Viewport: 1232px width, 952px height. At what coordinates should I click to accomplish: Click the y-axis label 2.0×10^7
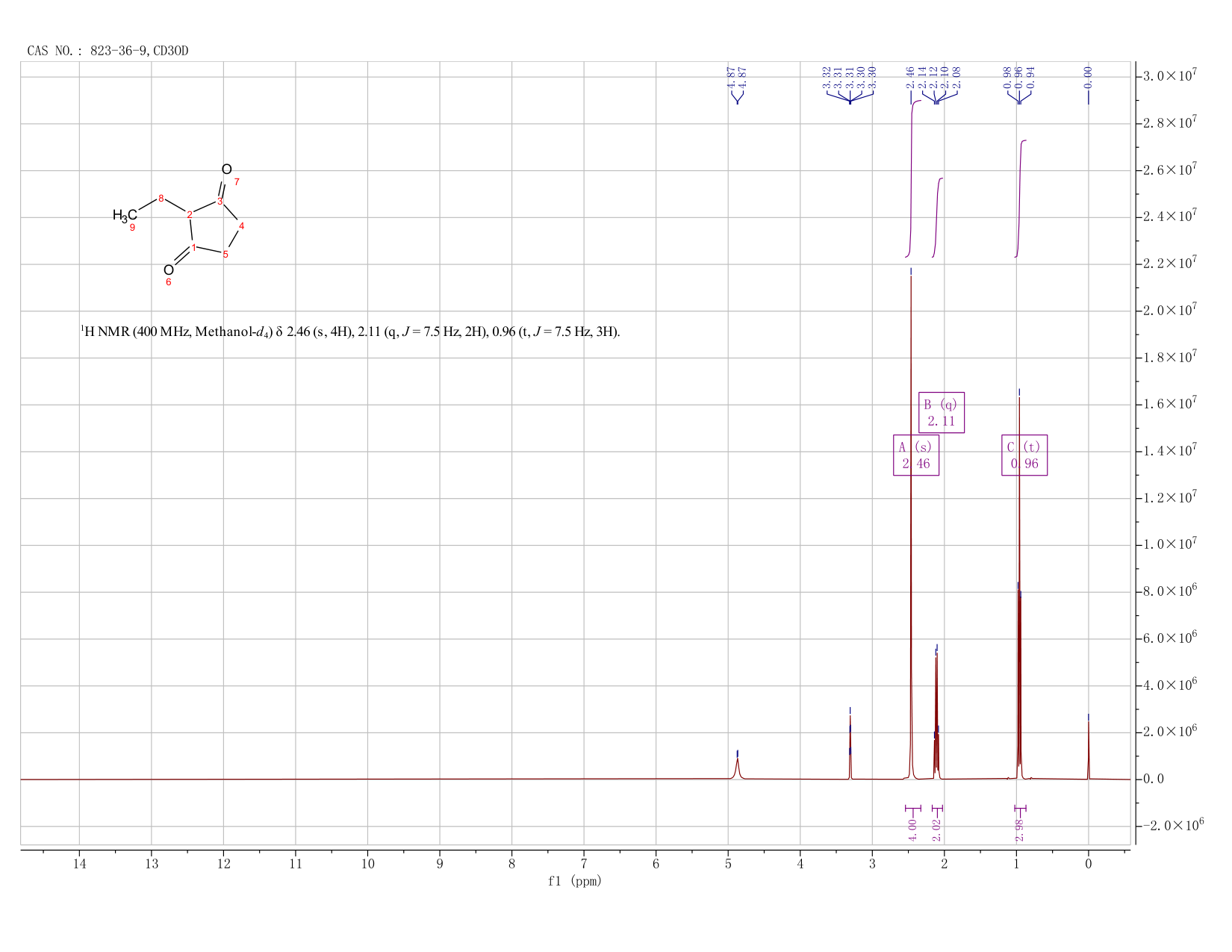tap(1171, 311)
